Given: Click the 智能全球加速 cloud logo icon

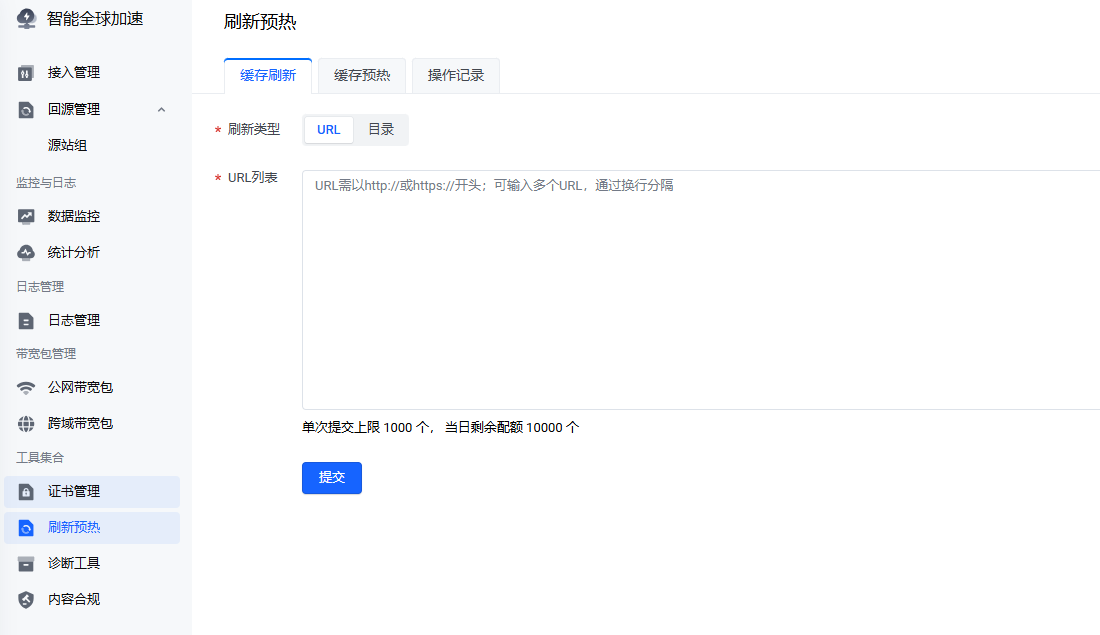Looking at the screenshot, I should 26,19.
